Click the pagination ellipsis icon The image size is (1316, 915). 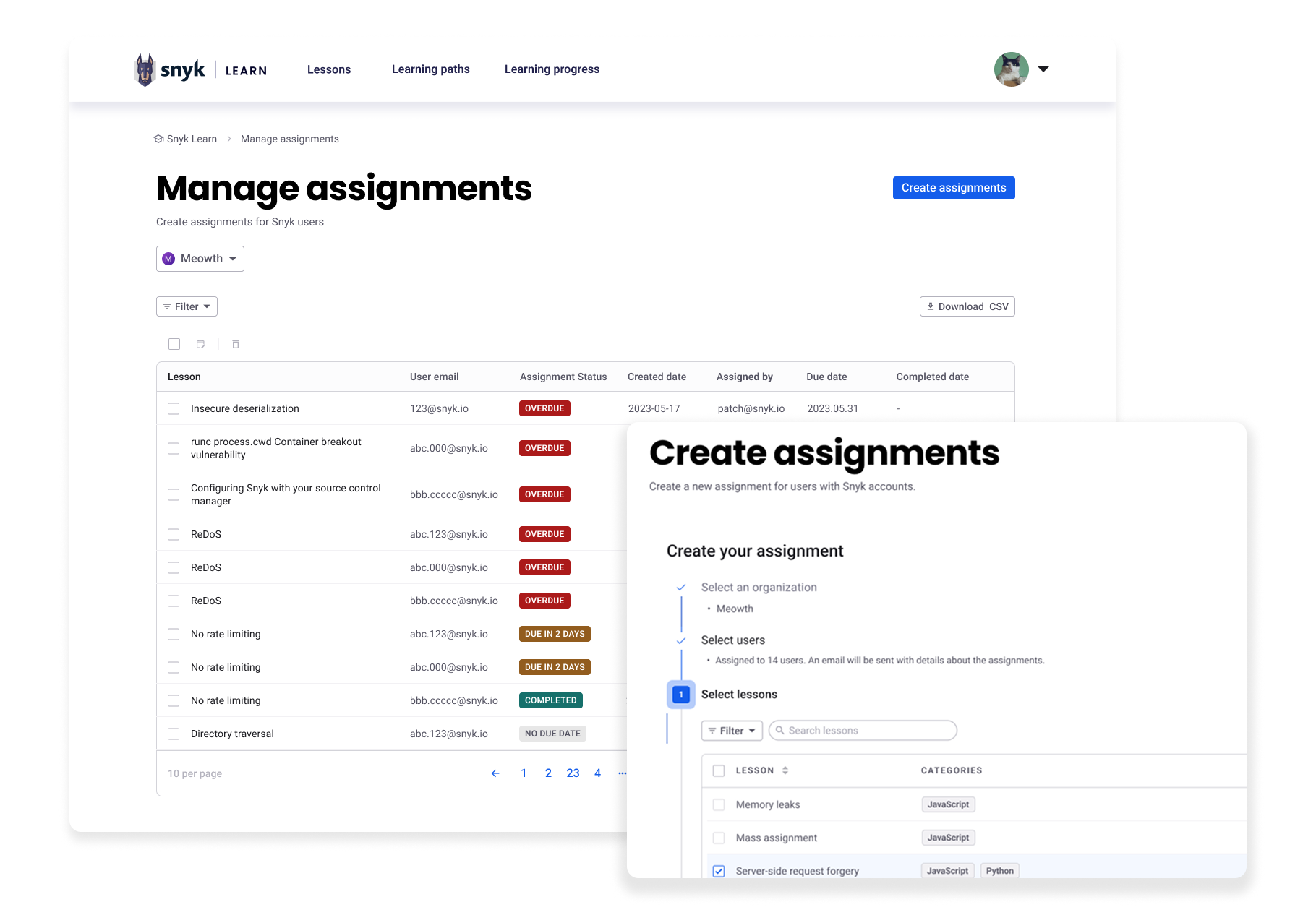click(x=623, y=773)
